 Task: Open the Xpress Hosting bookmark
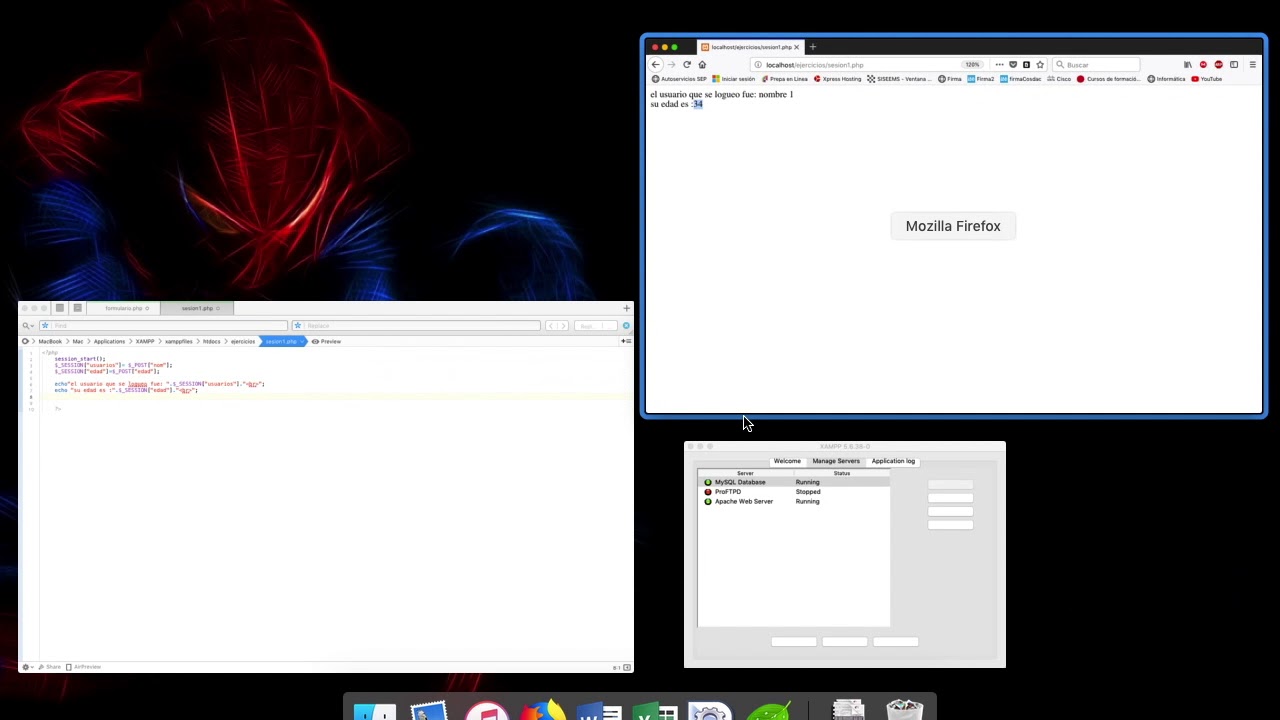point(837,79)
